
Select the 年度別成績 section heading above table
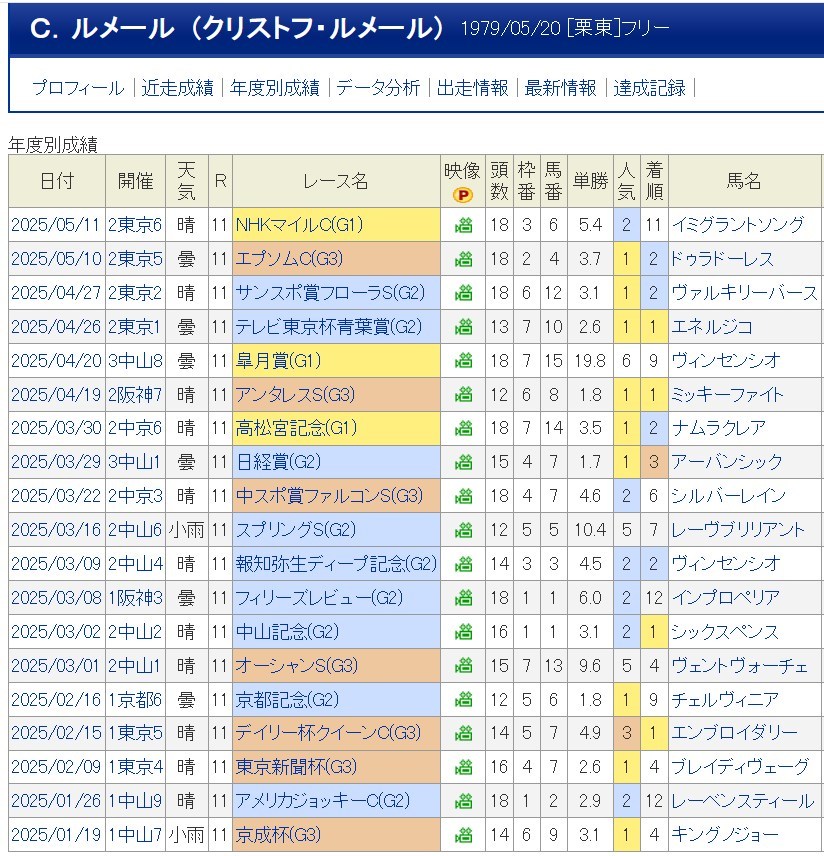53,145
